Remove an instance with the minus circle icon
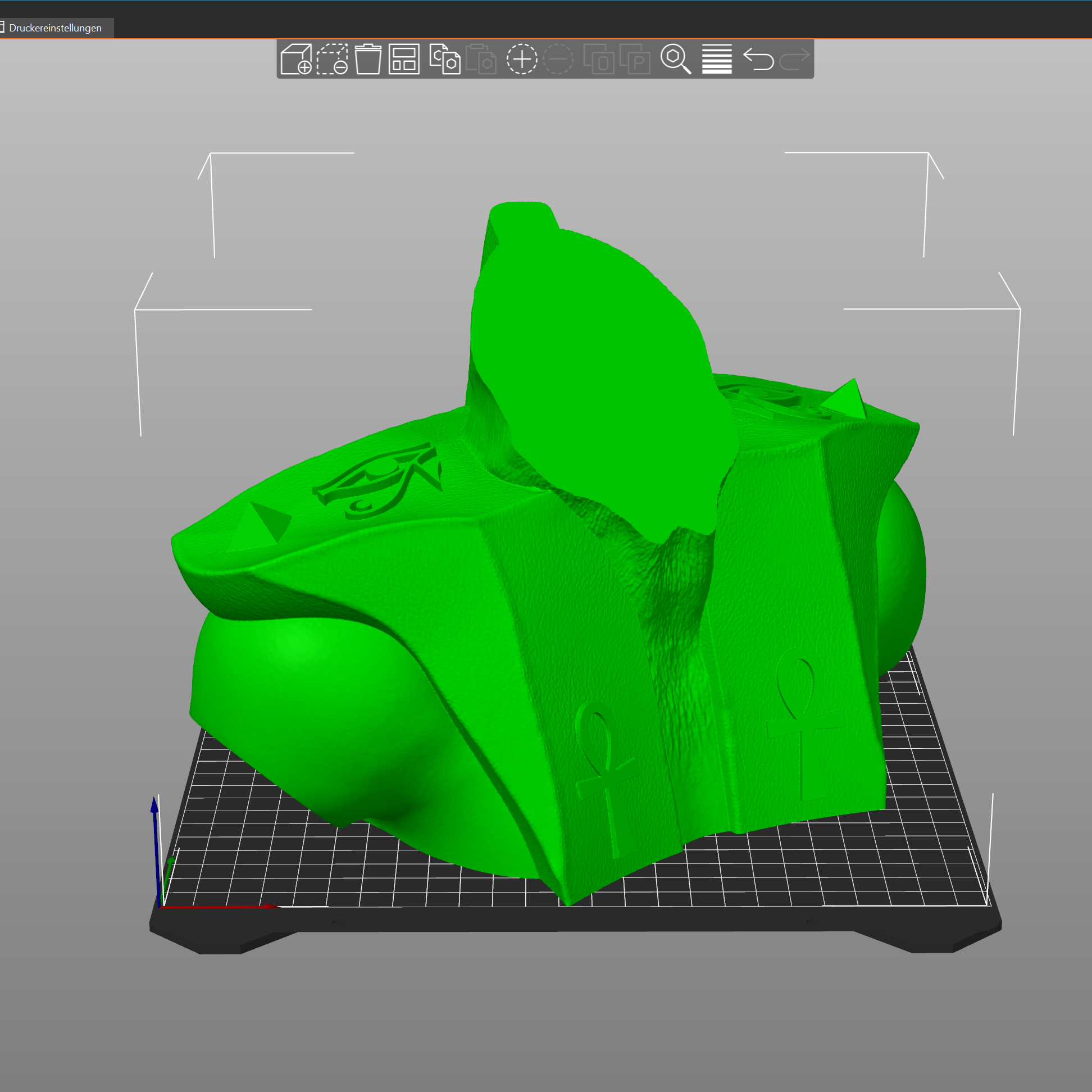The image size is (1092, 1092). pyautogui.click(x=558, y=59)
